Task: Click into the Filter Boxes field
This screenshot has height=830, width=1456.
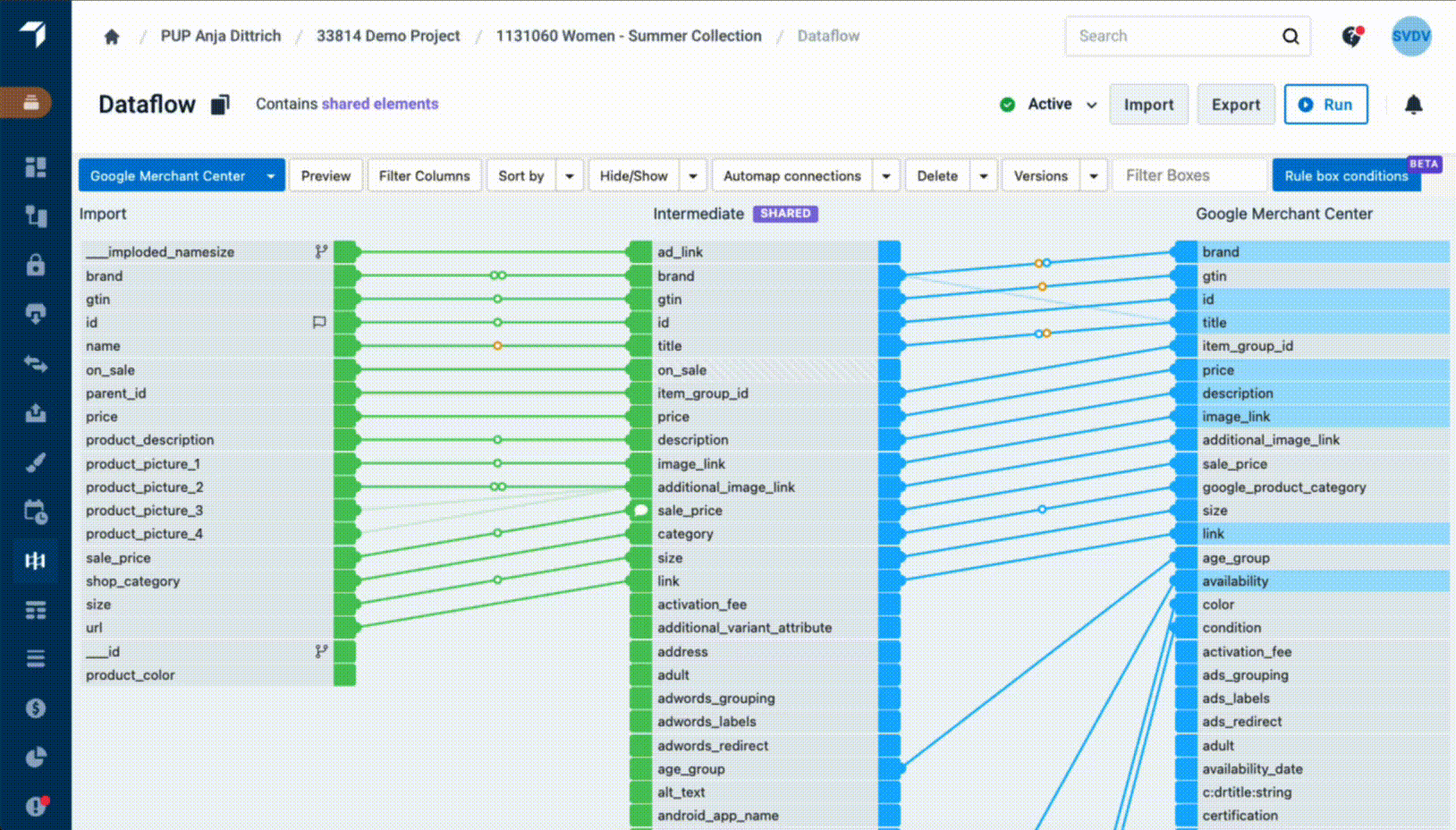Action: pyautogui.click(x=1189, y=175)
